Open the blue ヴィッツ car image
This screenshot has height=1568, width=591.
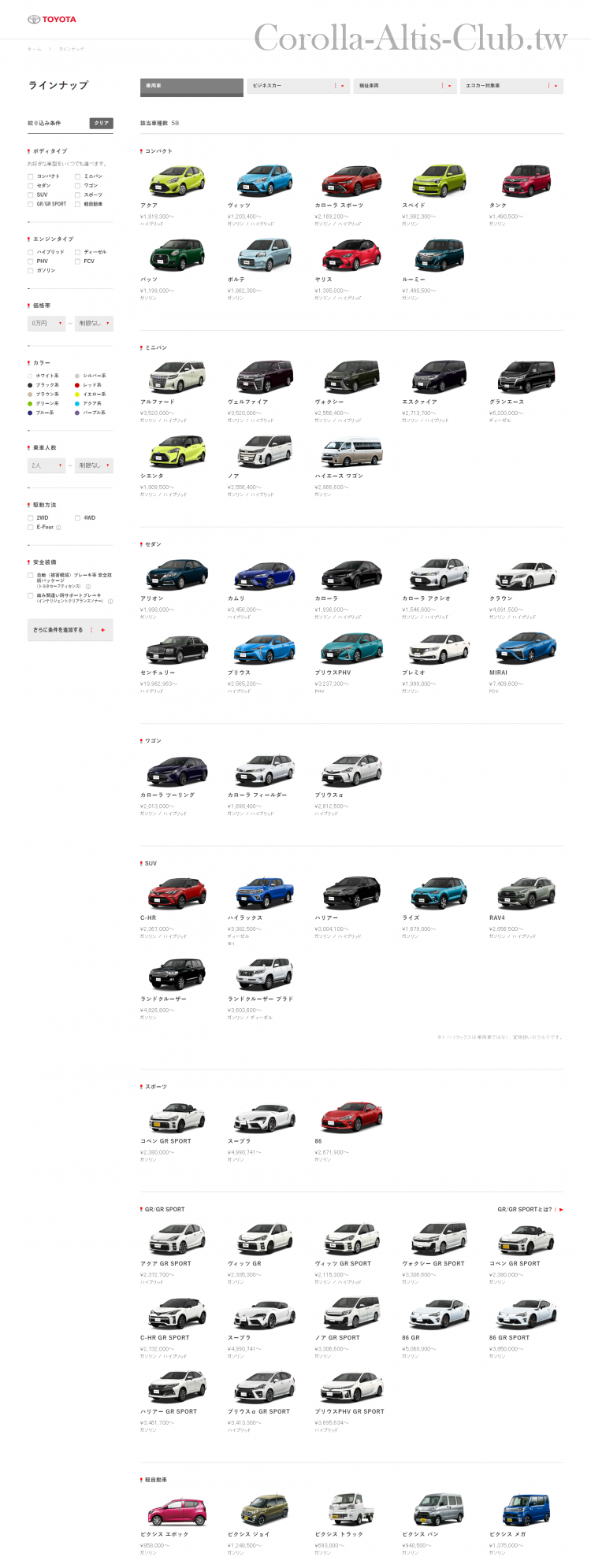(265, 180)
